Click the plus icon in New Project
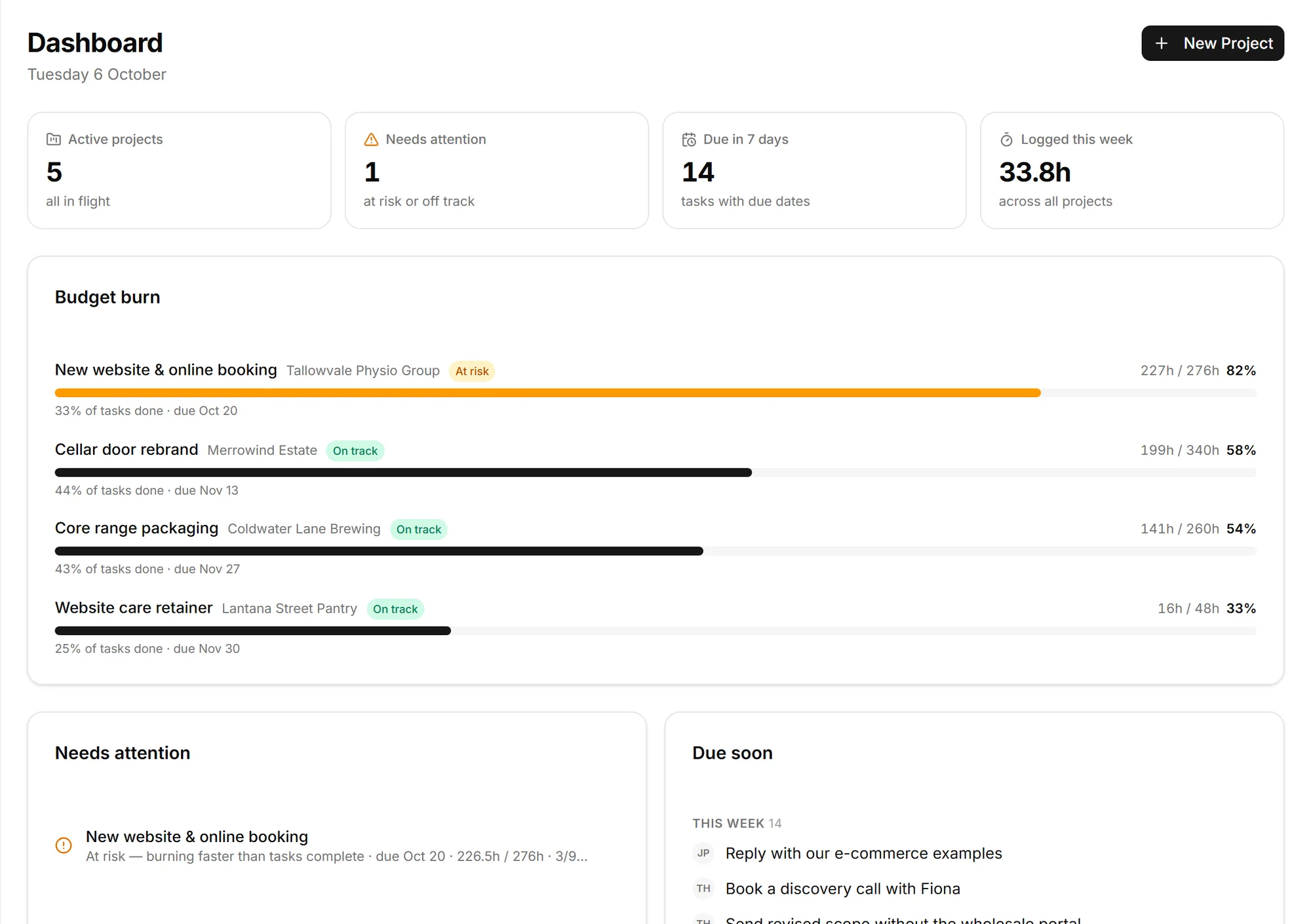The height and width of the screenshot is (924, 1311). (1161, 43)
